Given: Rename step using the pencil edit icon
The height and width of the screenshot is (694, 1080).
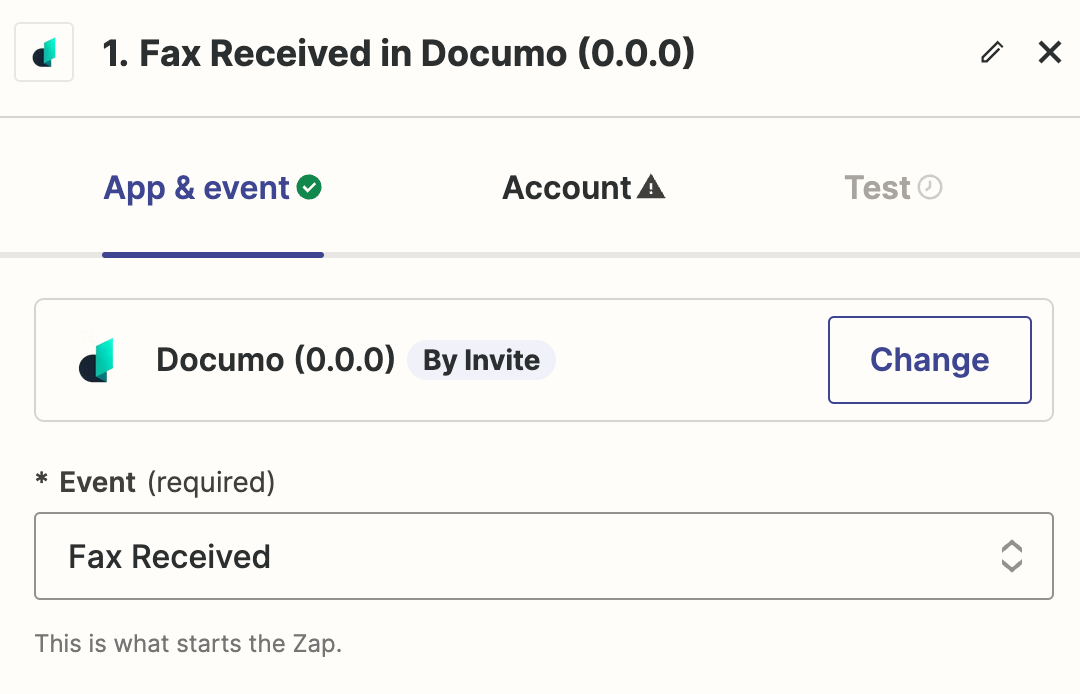Looking at the screenshot, I should point(992,52).
